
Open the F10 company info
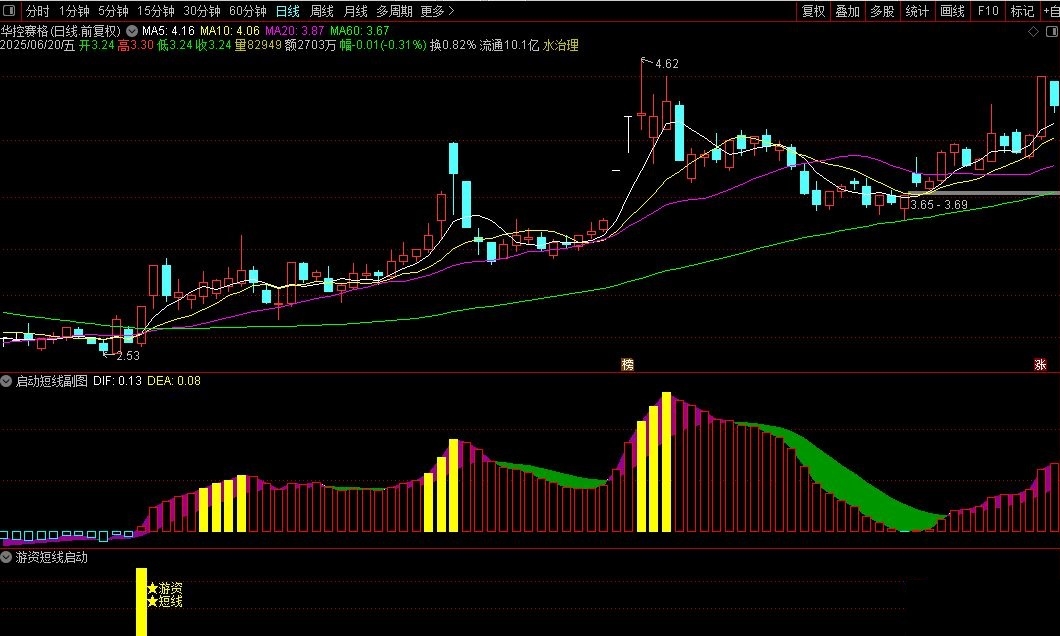click(988, 11)
